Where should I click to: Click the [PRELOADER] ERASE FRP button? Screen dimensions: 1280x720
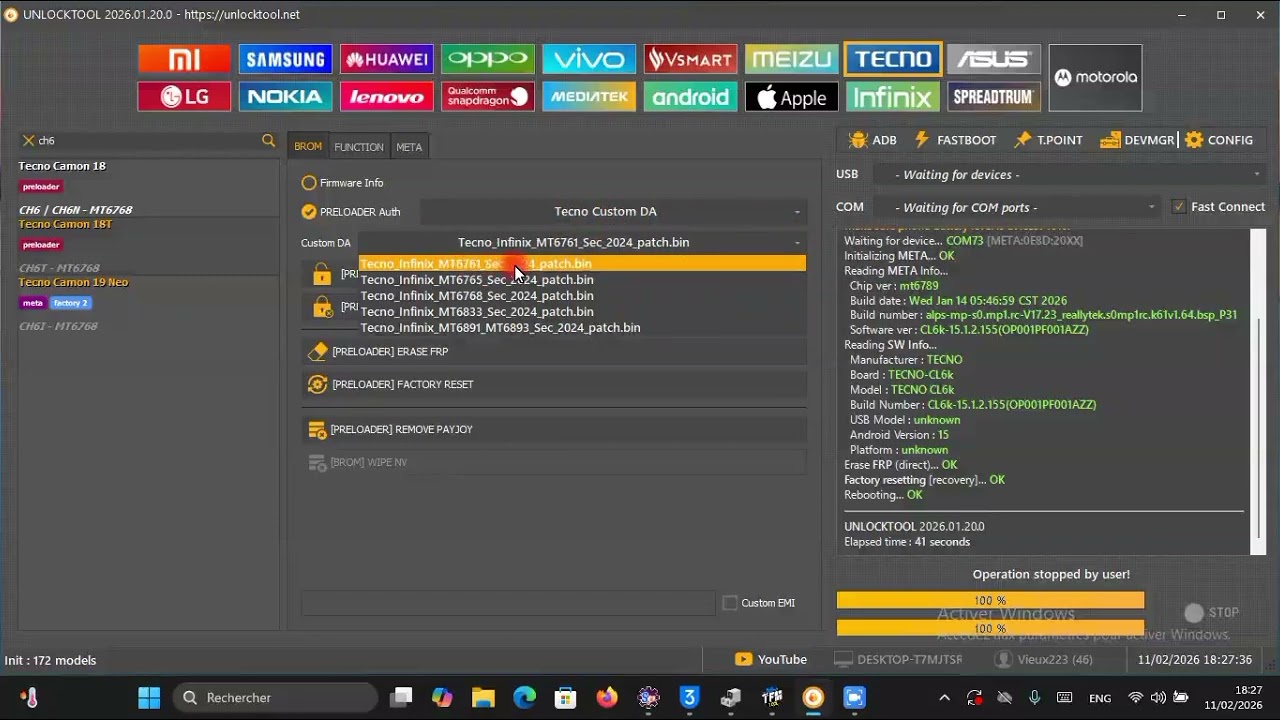(554, 352)
